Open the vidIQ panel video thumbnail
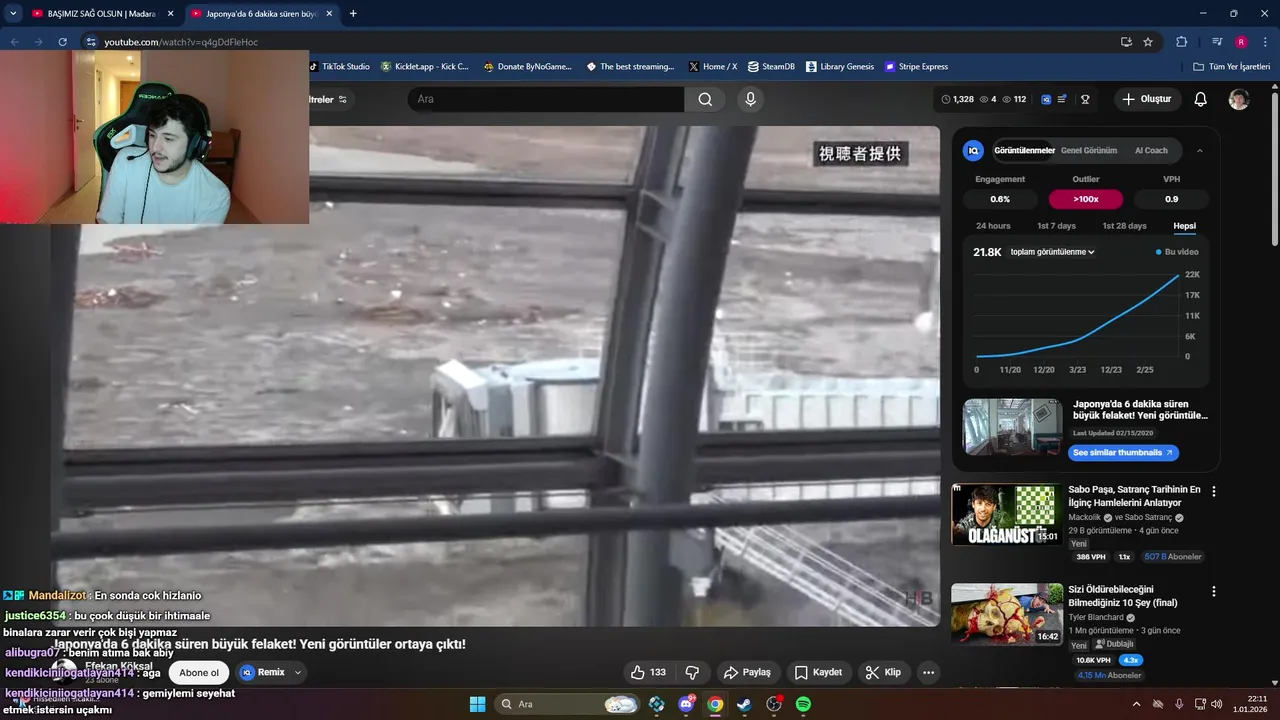The width and height of the screenshot is (1280, 720). pos(1012,427)
